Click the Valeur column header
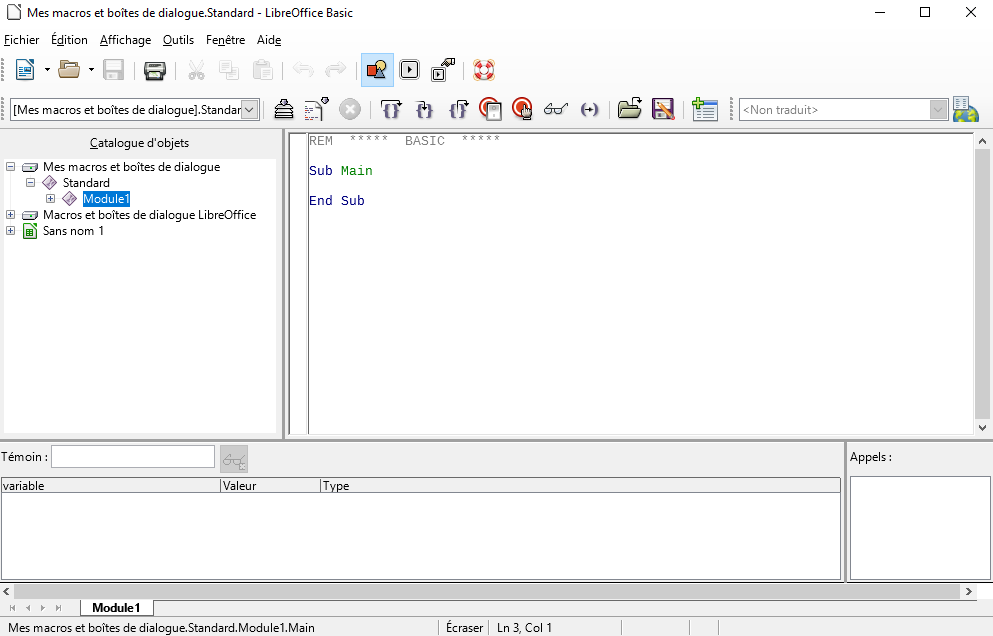Viewport: 993px width, 636px height. pos(270,486)
